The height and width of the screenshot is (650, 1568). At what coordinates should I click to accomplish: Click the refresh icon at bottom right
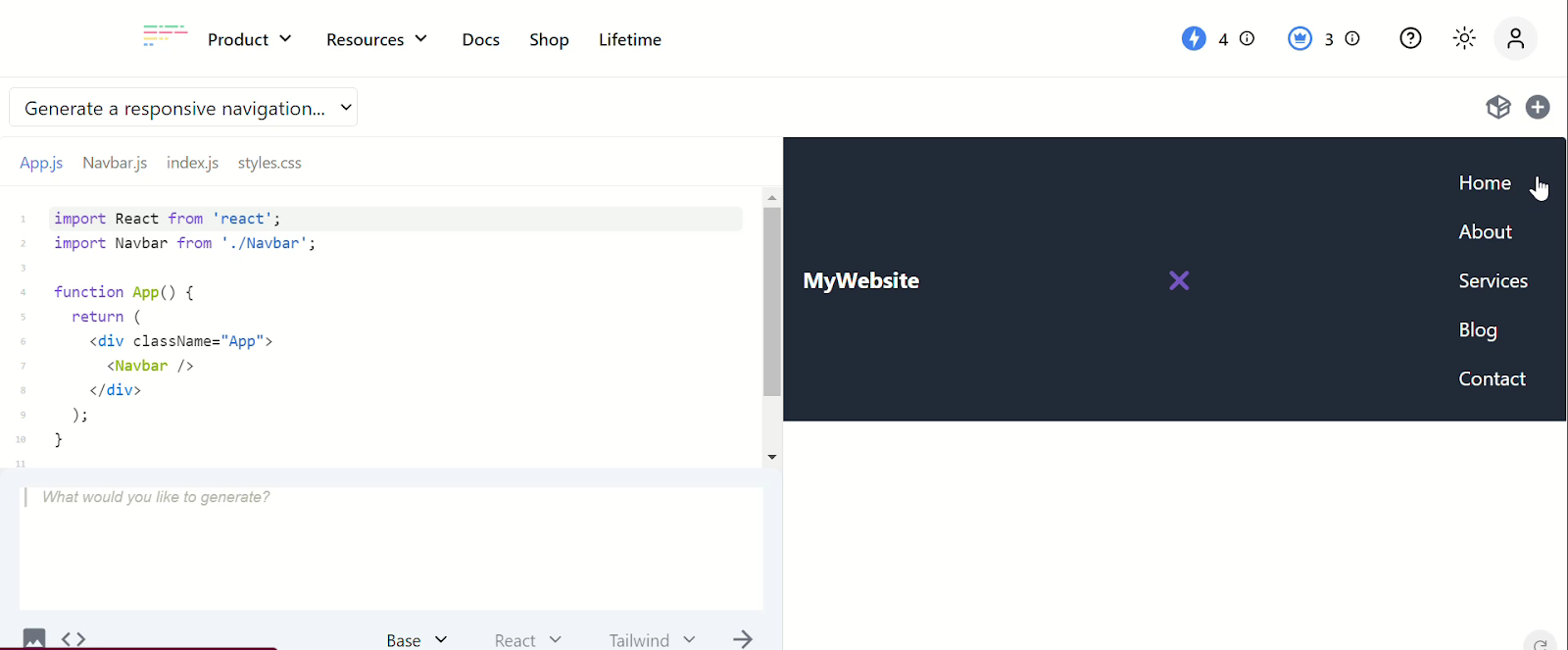[1541, 642]
